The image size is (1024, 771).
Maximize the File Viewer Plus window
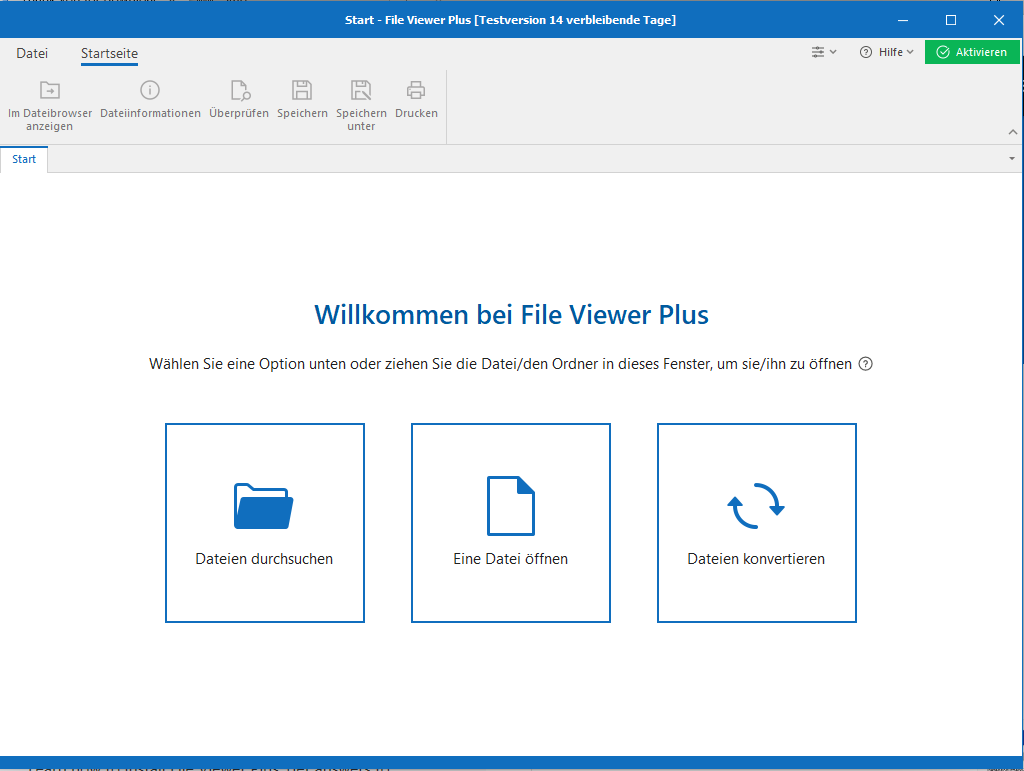[951, 20]
